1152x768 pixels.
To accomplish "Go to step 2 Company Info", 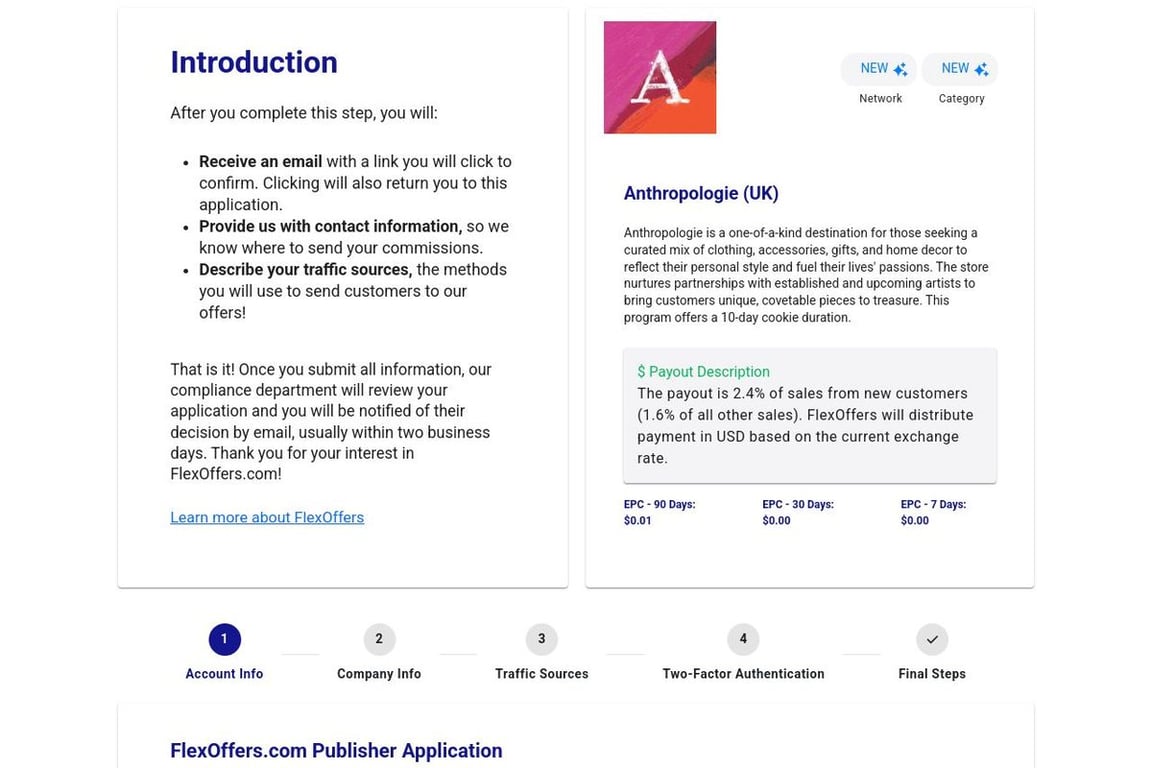I will click(x=379, y=639).
